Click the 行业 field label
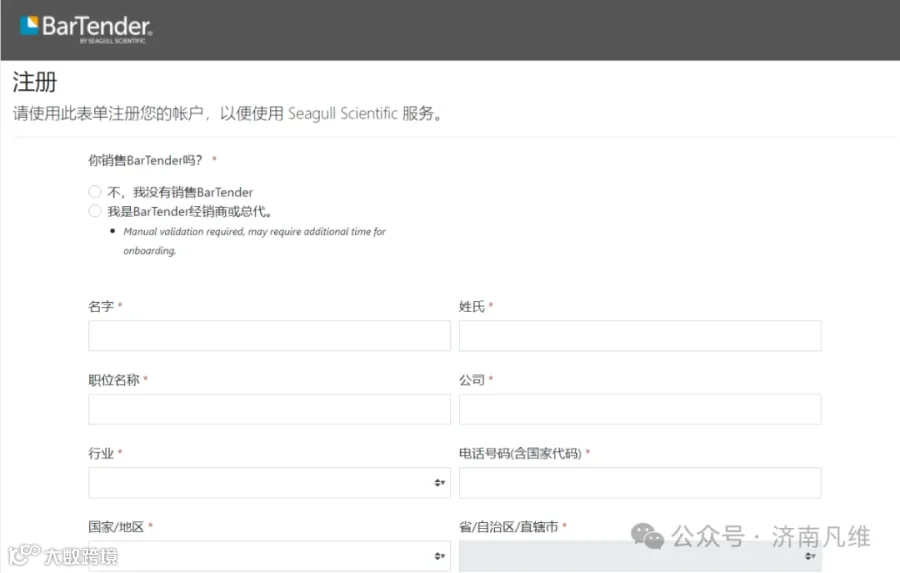 pos(101,454)
